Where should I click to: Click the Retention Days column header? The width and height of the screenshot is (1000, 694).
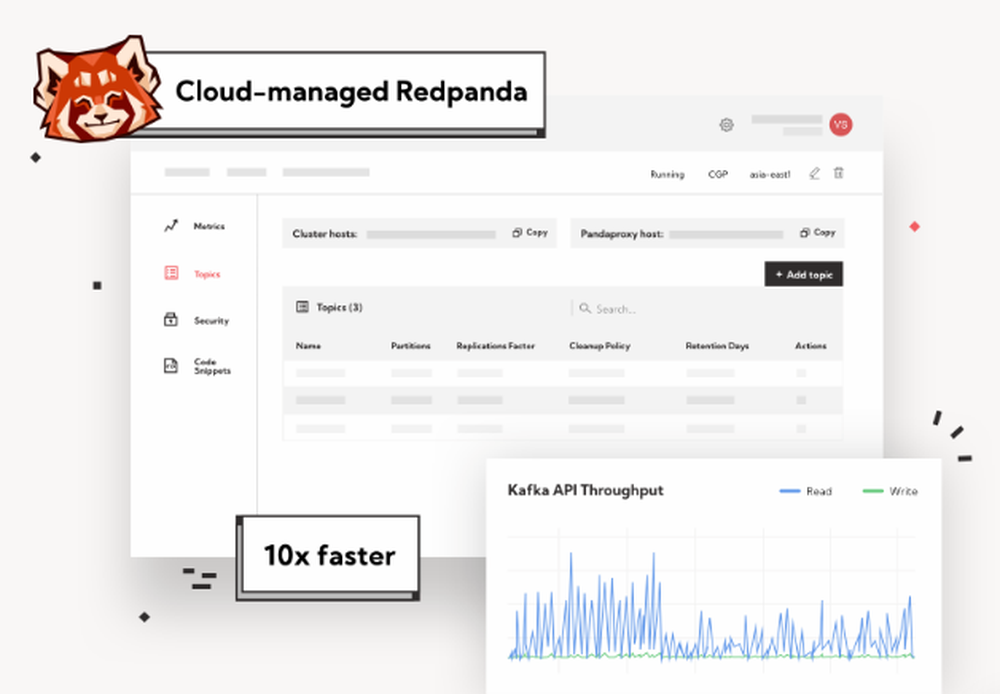[x=717, y=346]
